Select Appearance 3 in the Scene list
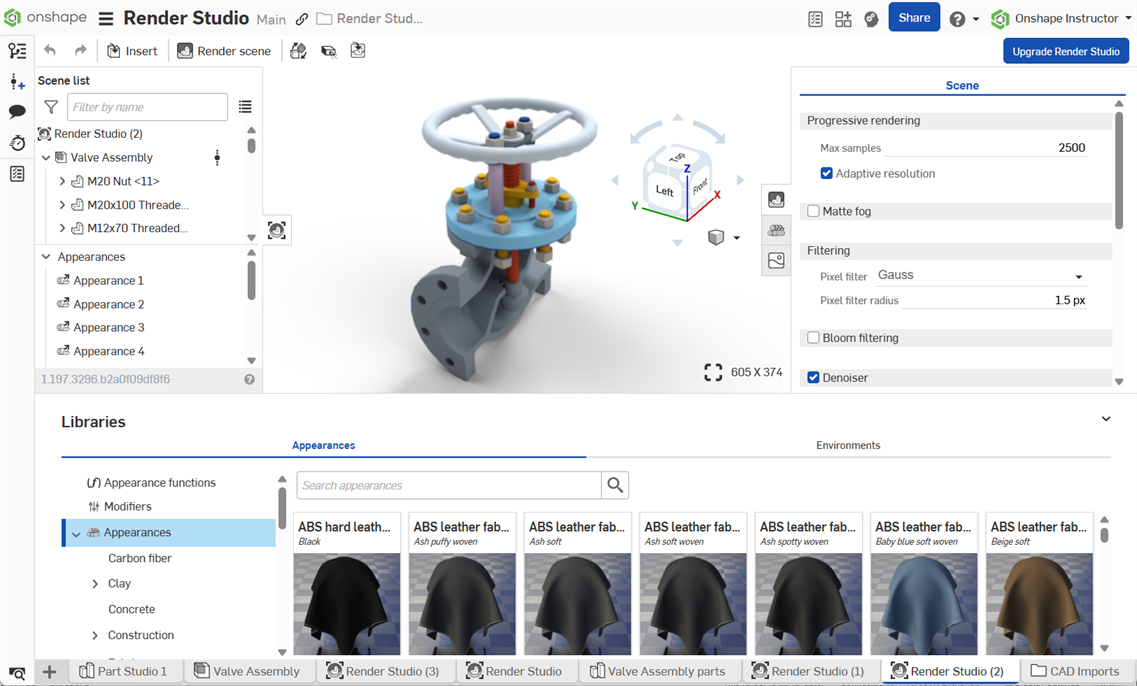 [x=109, y=328]
